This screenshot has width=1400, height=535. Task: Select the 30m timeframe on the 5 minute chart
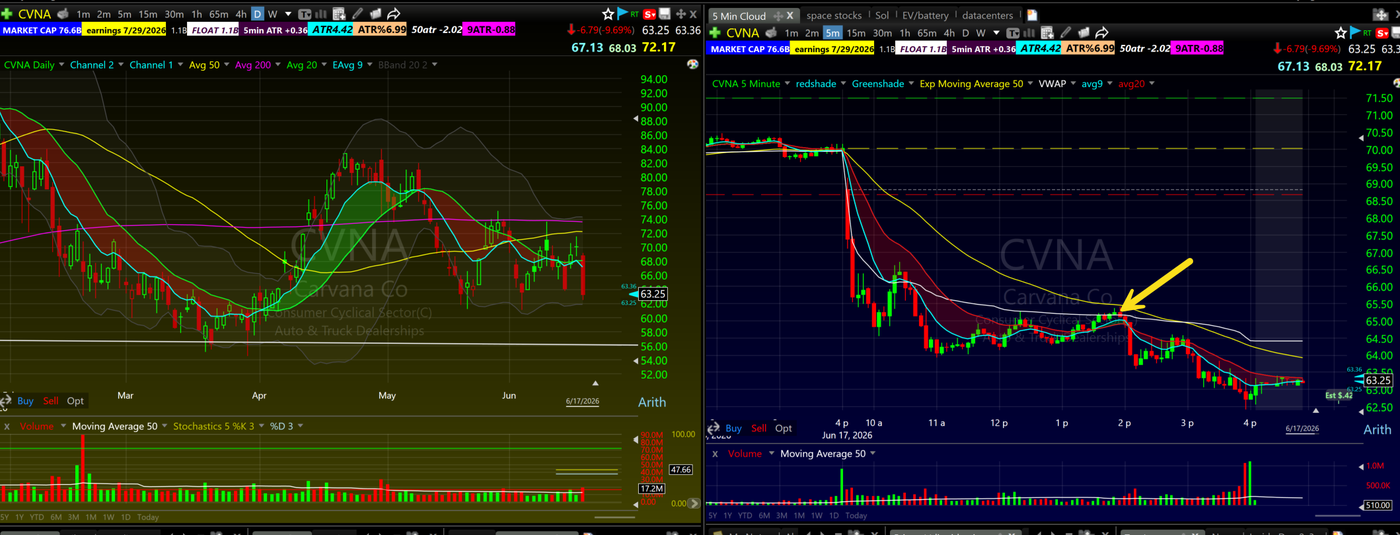tap(882, 33)
